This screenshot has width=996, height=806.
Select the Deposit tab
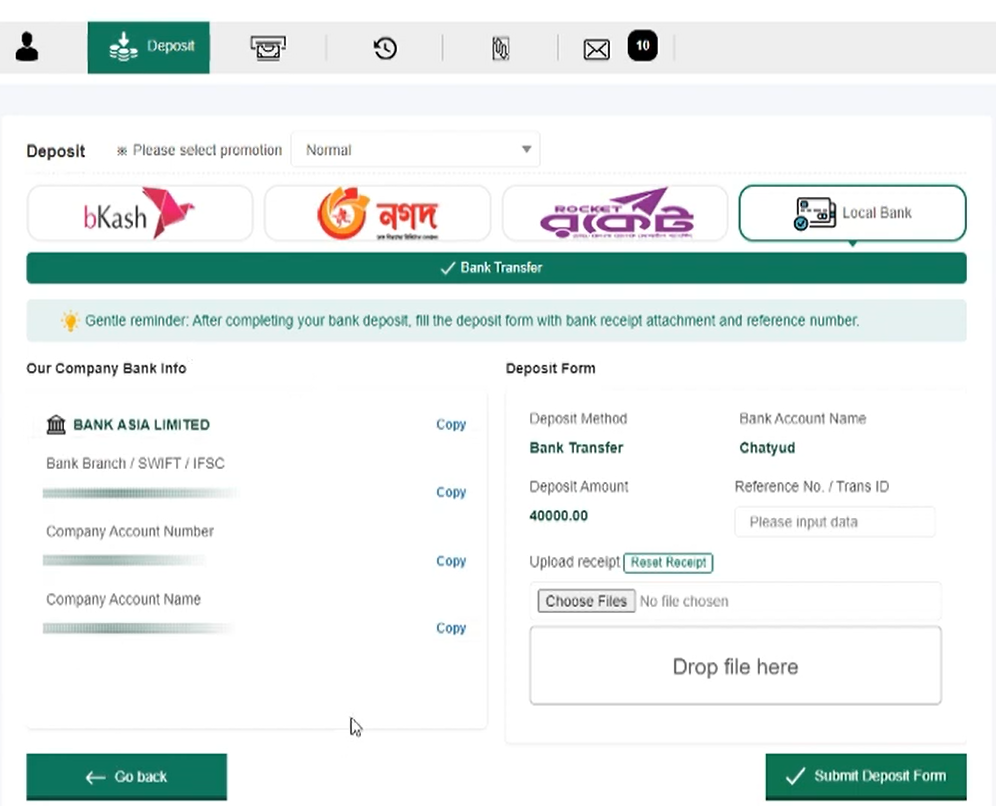coord(149,47)
